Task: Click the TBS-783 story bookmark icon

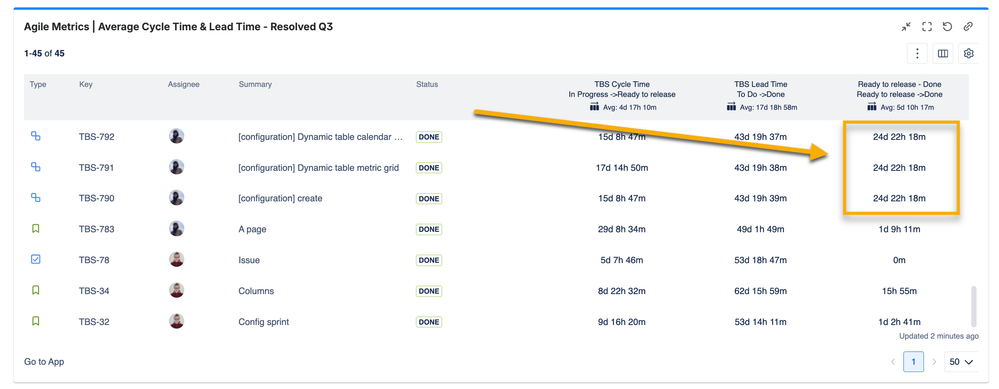Action: [36, 229]
